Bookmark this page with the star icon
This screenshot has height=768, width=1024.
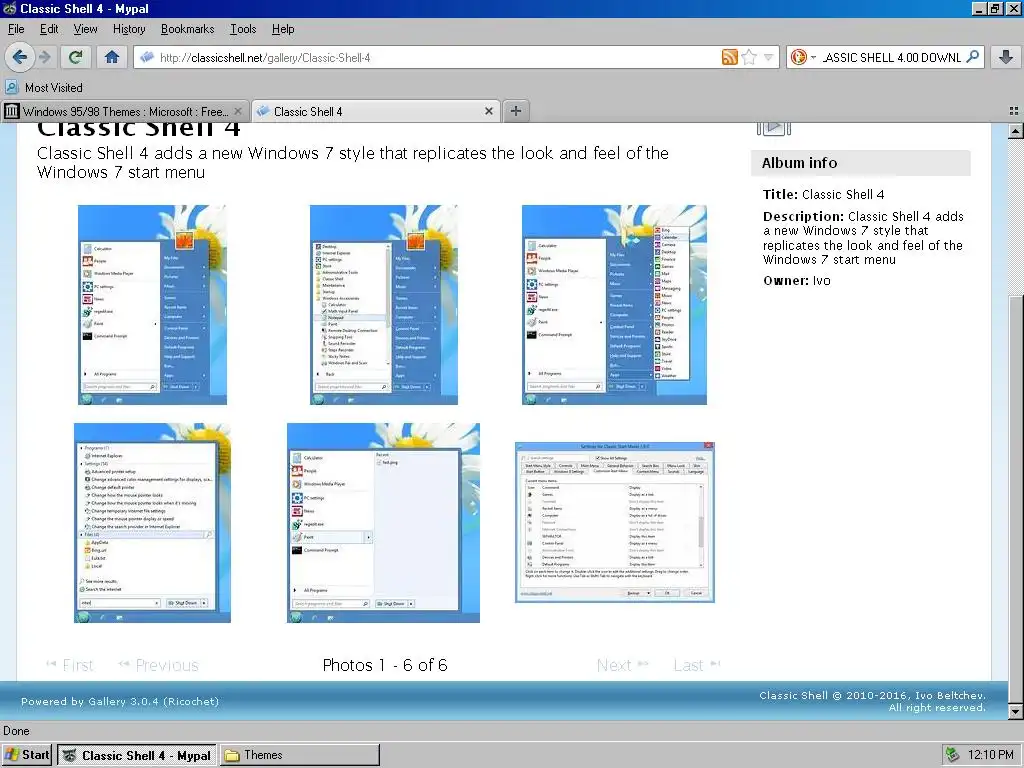point(749,57)
